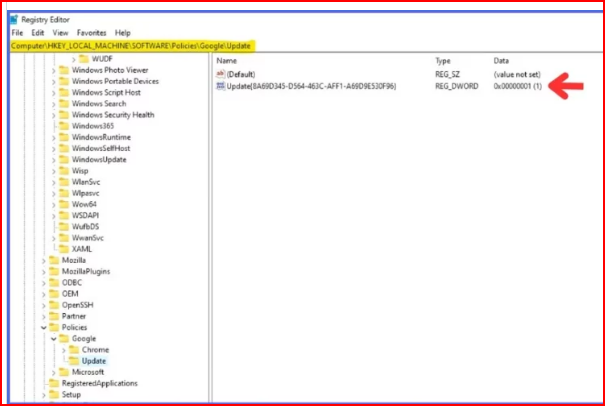Viewport: 605px width, 406px height.
Task: Click the 0x00000001 (1) data cell
Action: click(517, 86)
